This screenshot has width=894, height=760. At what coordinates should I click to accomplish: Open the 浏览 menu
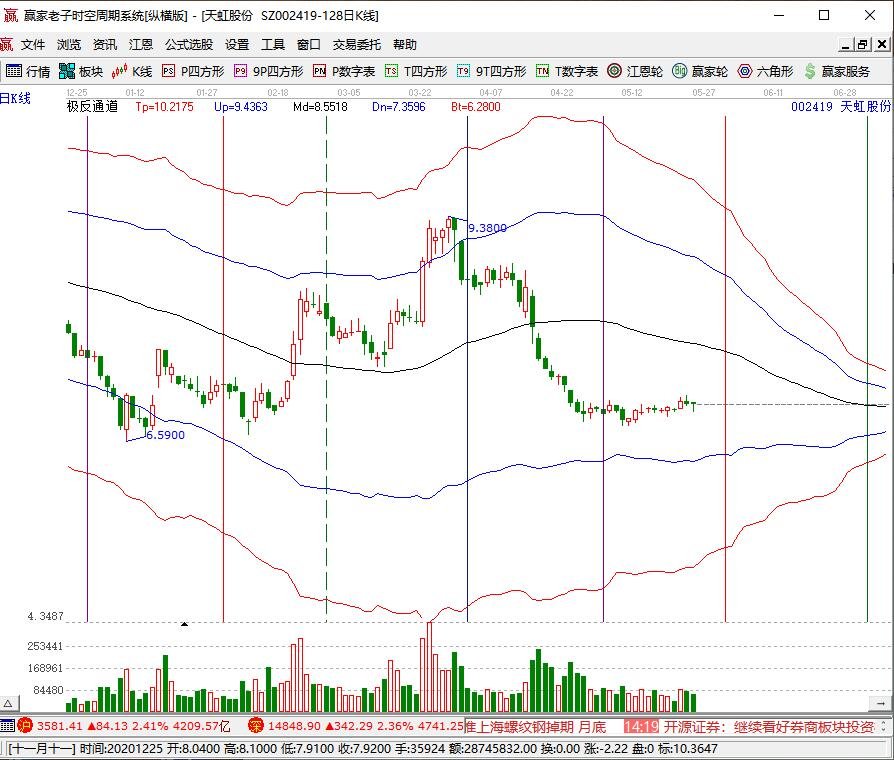coord(68,44)
